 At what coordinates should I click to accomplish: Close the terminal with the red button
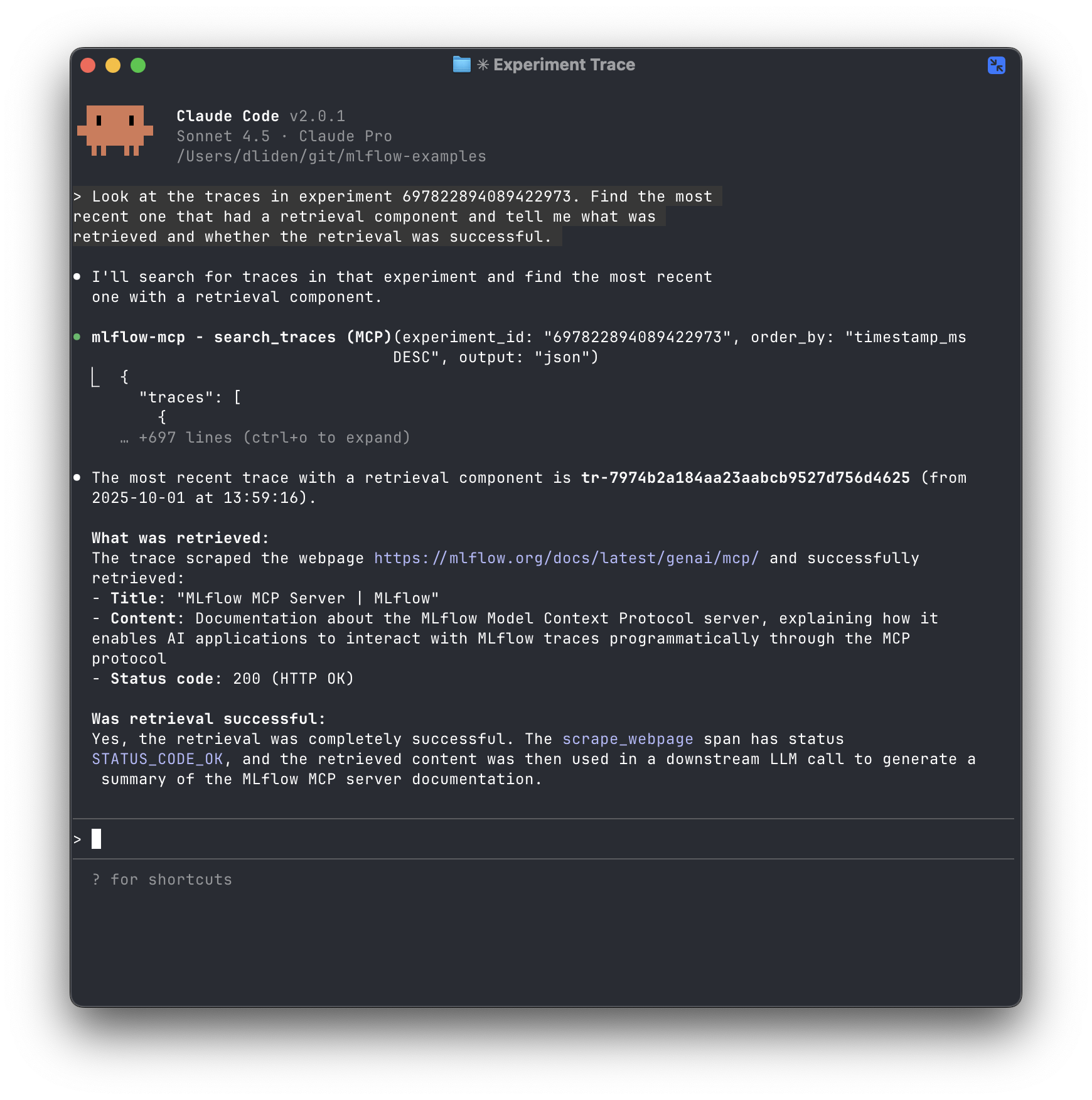pyautogui.click(x=88, y=65)
